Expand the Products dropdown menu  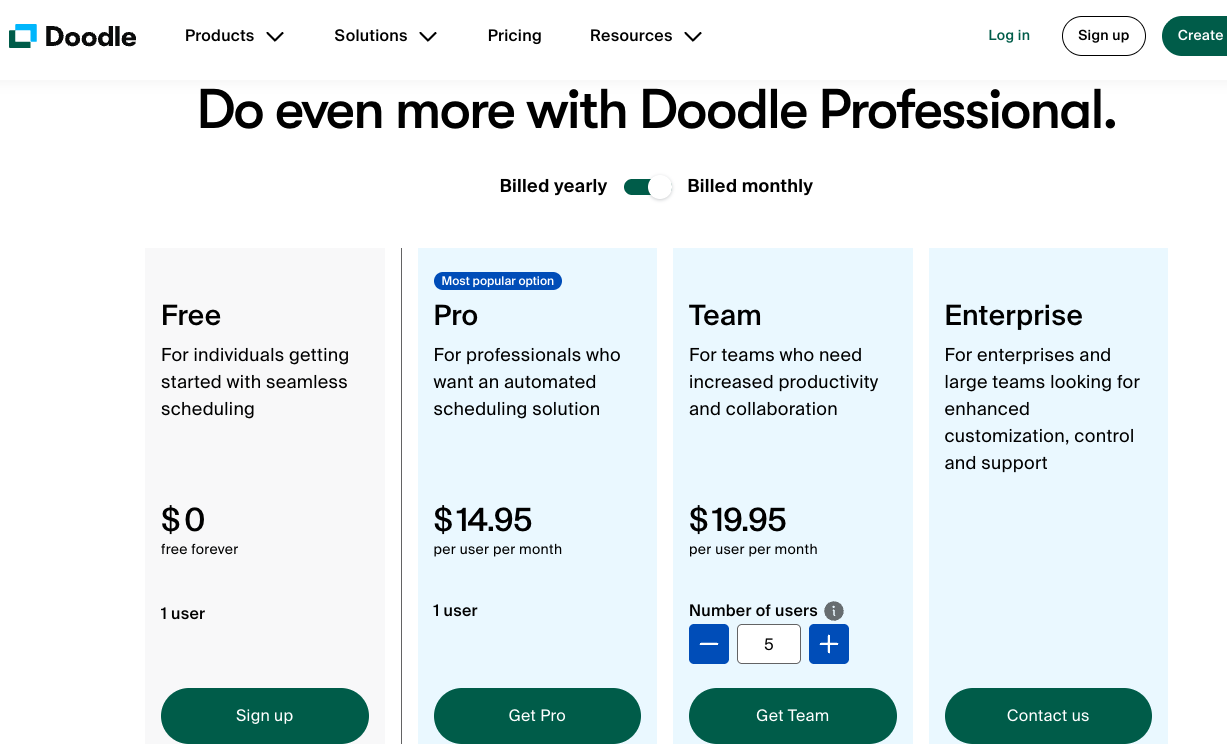pos(234,36)
